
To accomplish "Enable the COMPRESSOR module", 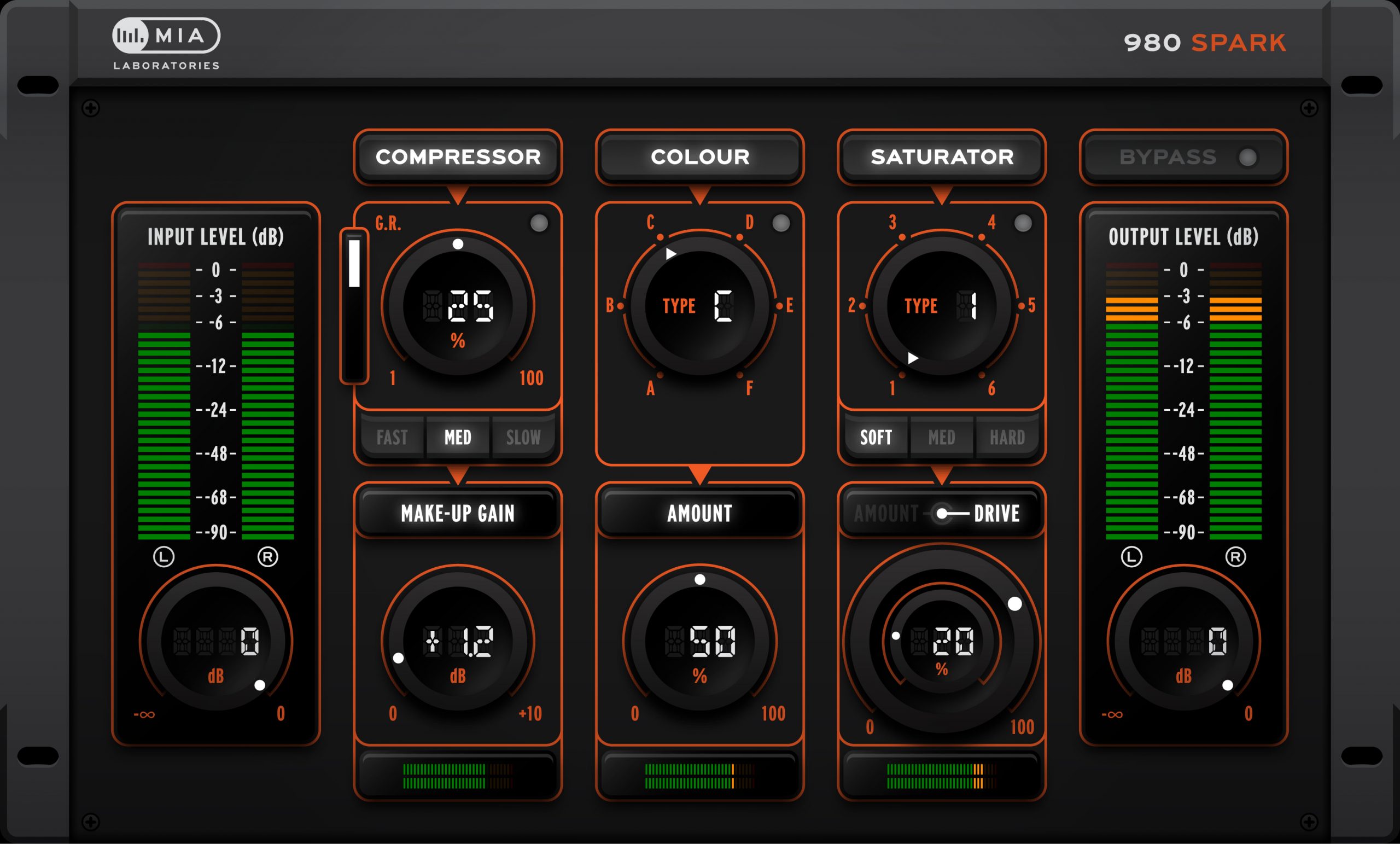I will click(x=458, y=158).
